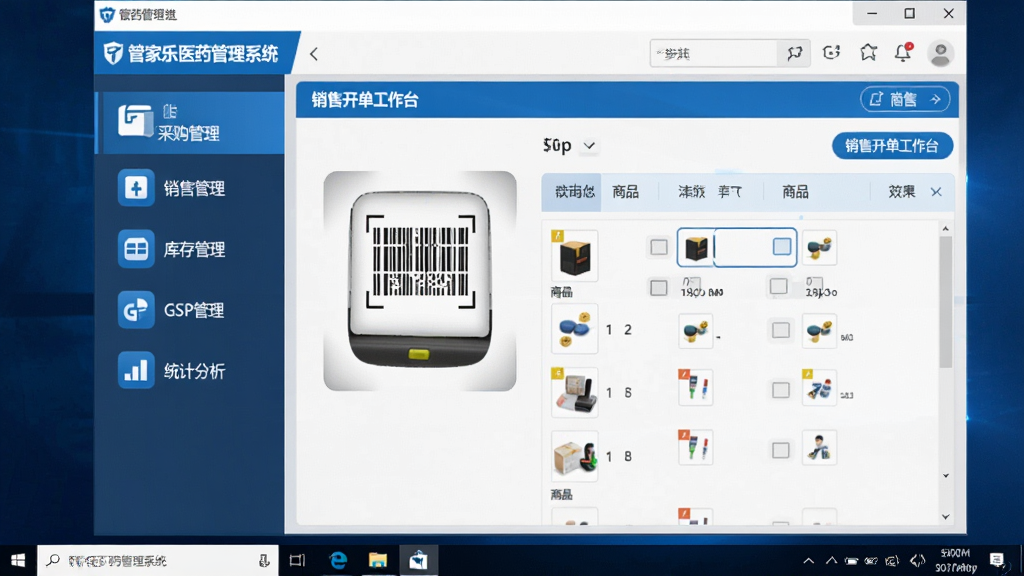Switch to the 效果 tab
1024x576 pixels.
click(x=901, y=191)
